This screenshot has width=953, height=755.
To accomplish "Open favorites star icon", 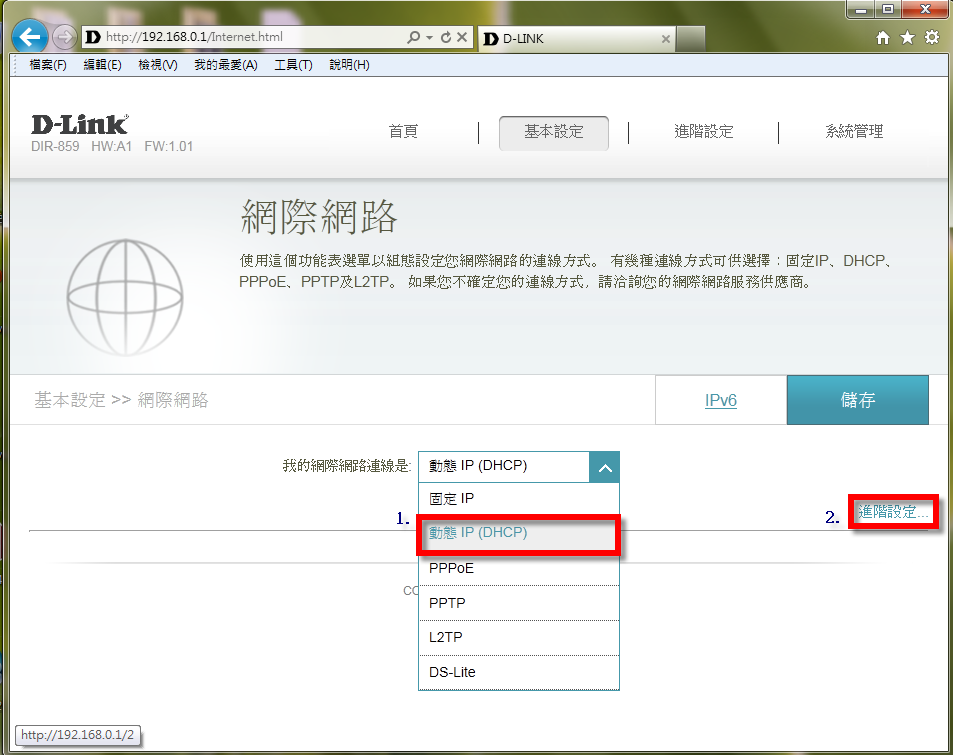I will click(907, 38).
